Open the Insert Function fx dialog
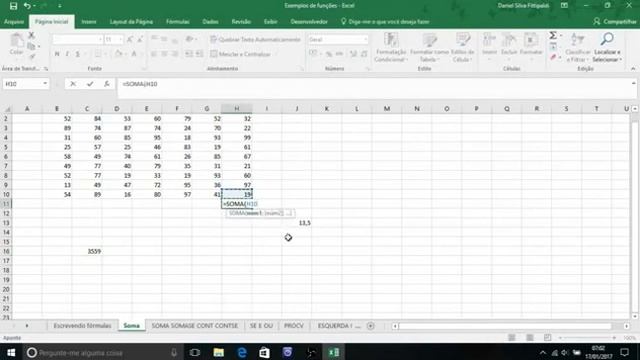 coord(107,84)
